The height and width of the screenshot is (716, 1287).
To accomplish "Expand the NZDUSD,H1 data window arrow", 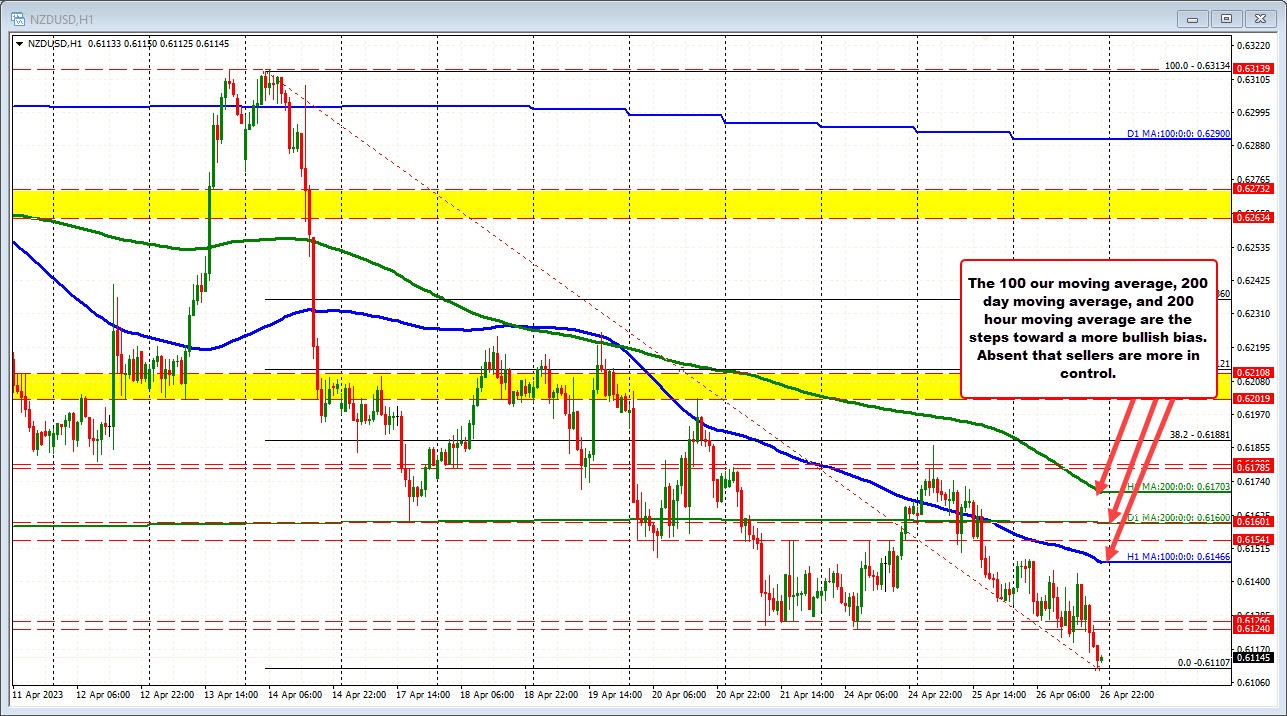I will 20,44.
